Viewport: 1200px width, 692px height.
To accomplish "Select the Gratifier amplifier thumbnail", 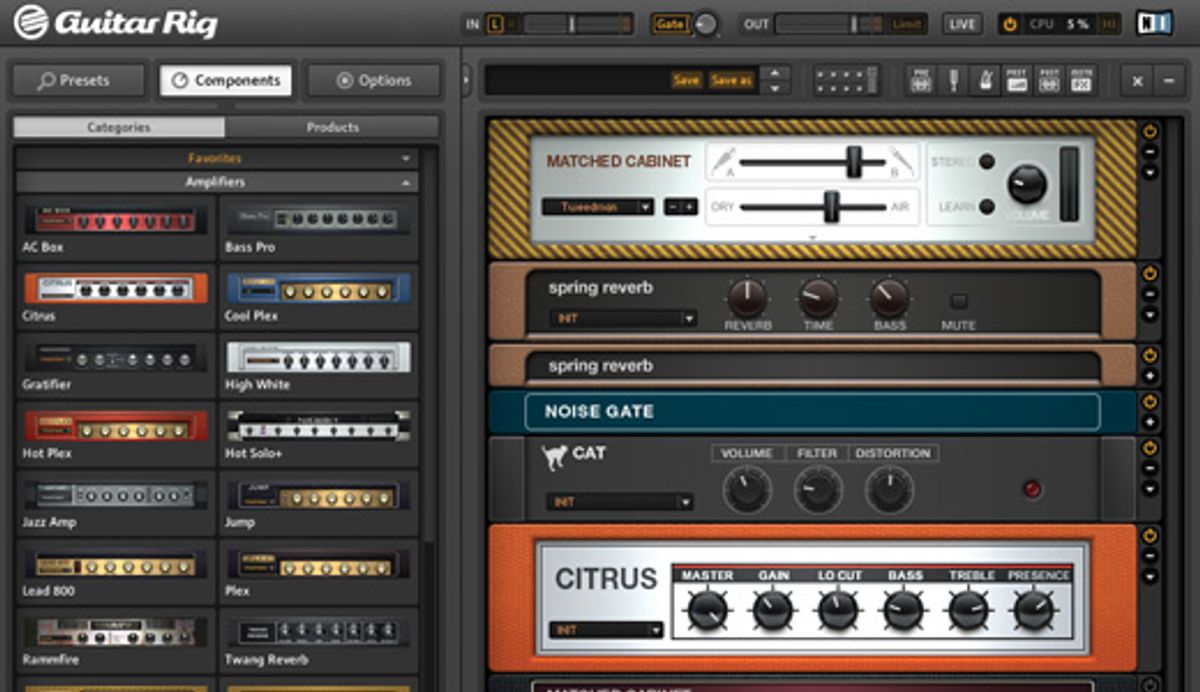I will click(x=116, y=357).
